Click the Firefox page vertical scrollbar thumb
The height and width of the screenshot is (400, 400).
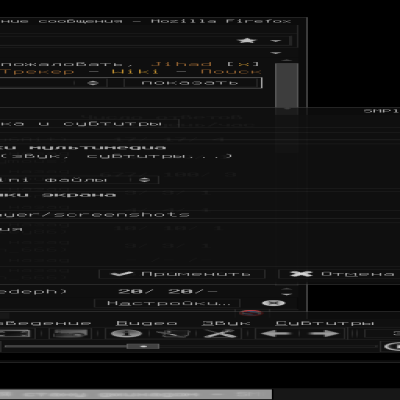286,85
